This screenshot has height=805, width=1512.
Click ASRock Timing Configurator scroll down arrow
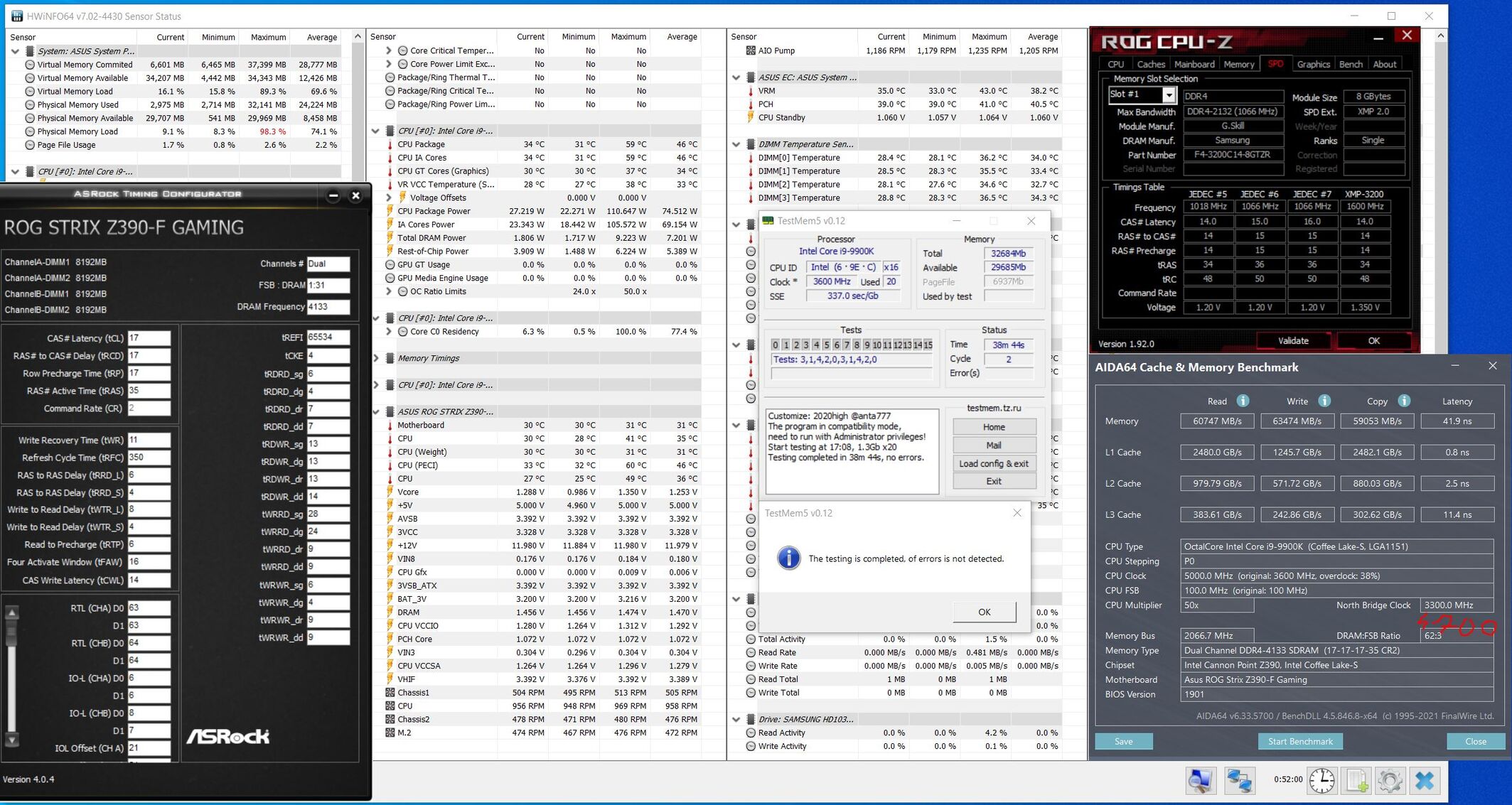pos(11,740)
